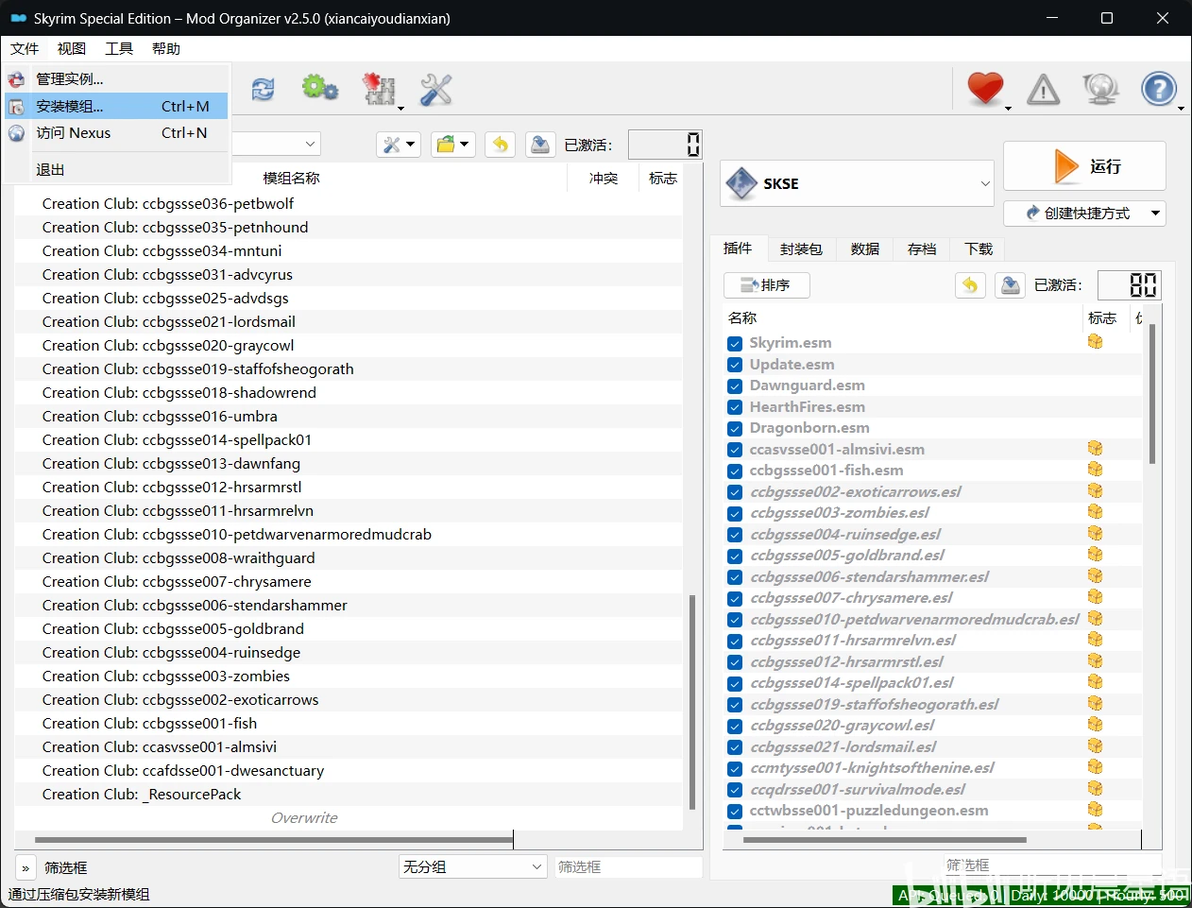Open dropdown arrow beside the heart icon
Screen dimensions: 1192x908
(x=1008, y=109)
